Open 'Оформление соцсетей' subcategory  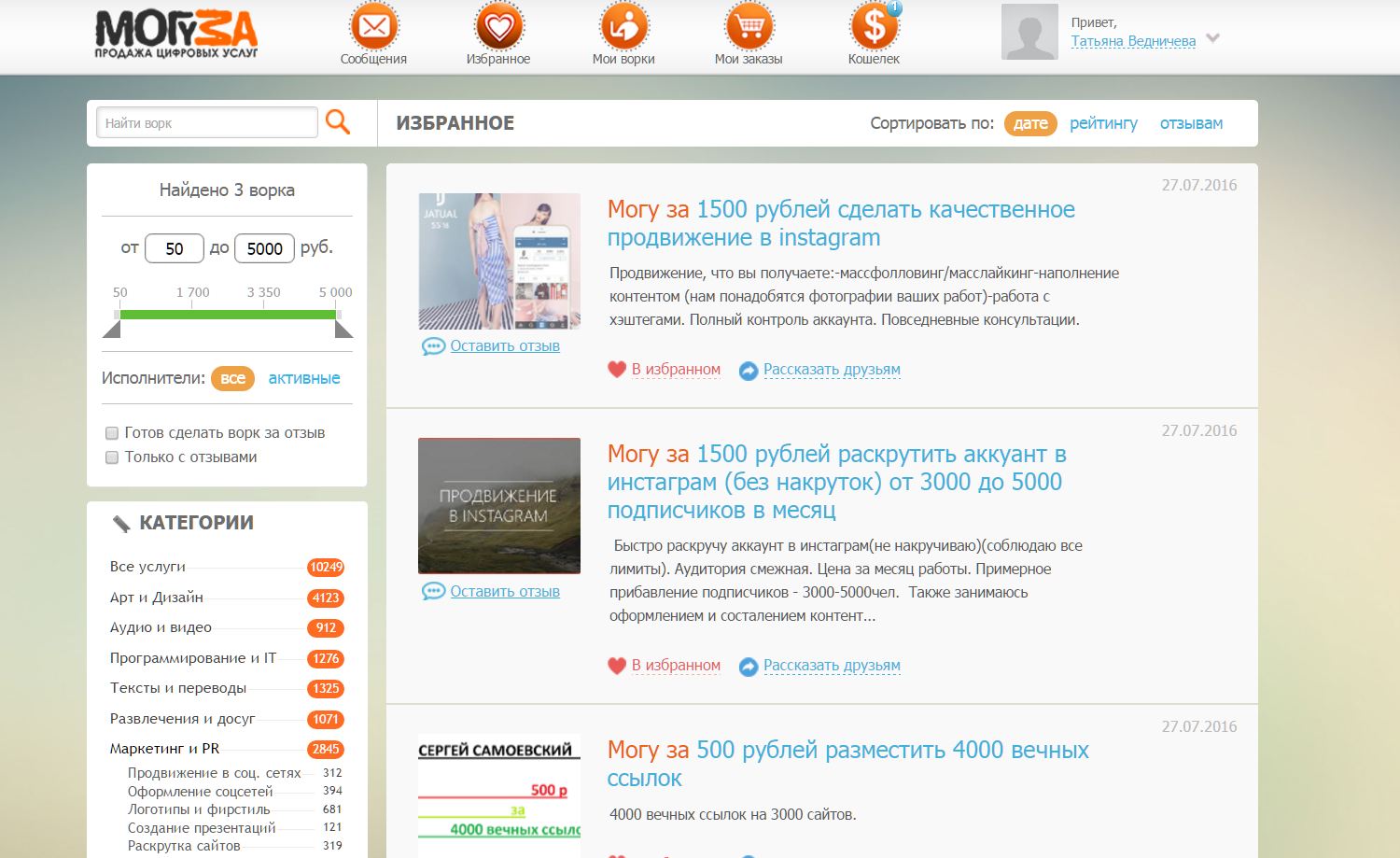(x=200, y=792)
